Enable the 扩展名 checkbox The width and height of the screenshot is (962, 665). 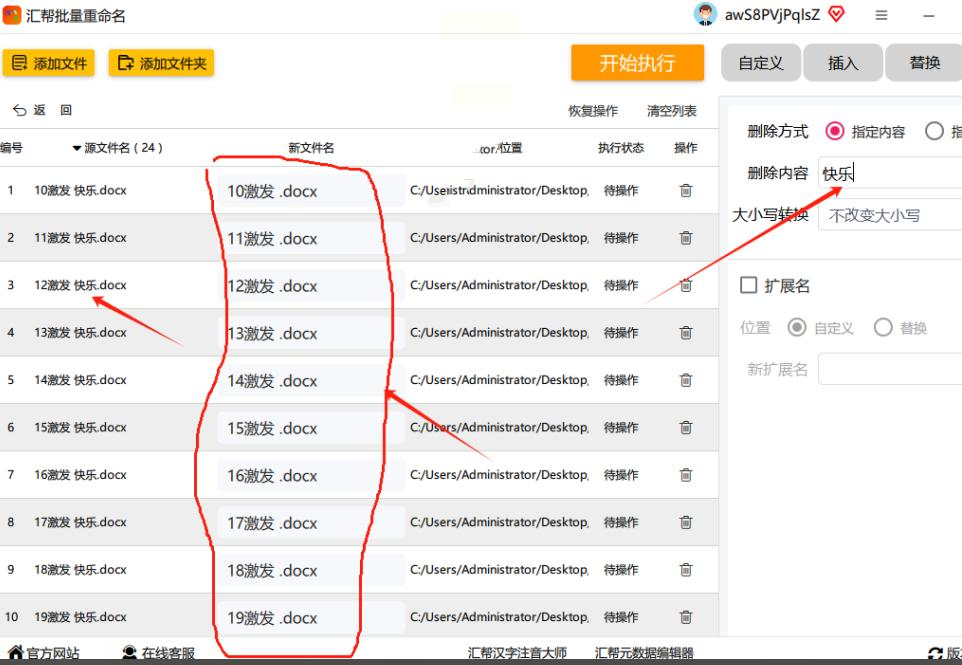click(x=748, y=285)
